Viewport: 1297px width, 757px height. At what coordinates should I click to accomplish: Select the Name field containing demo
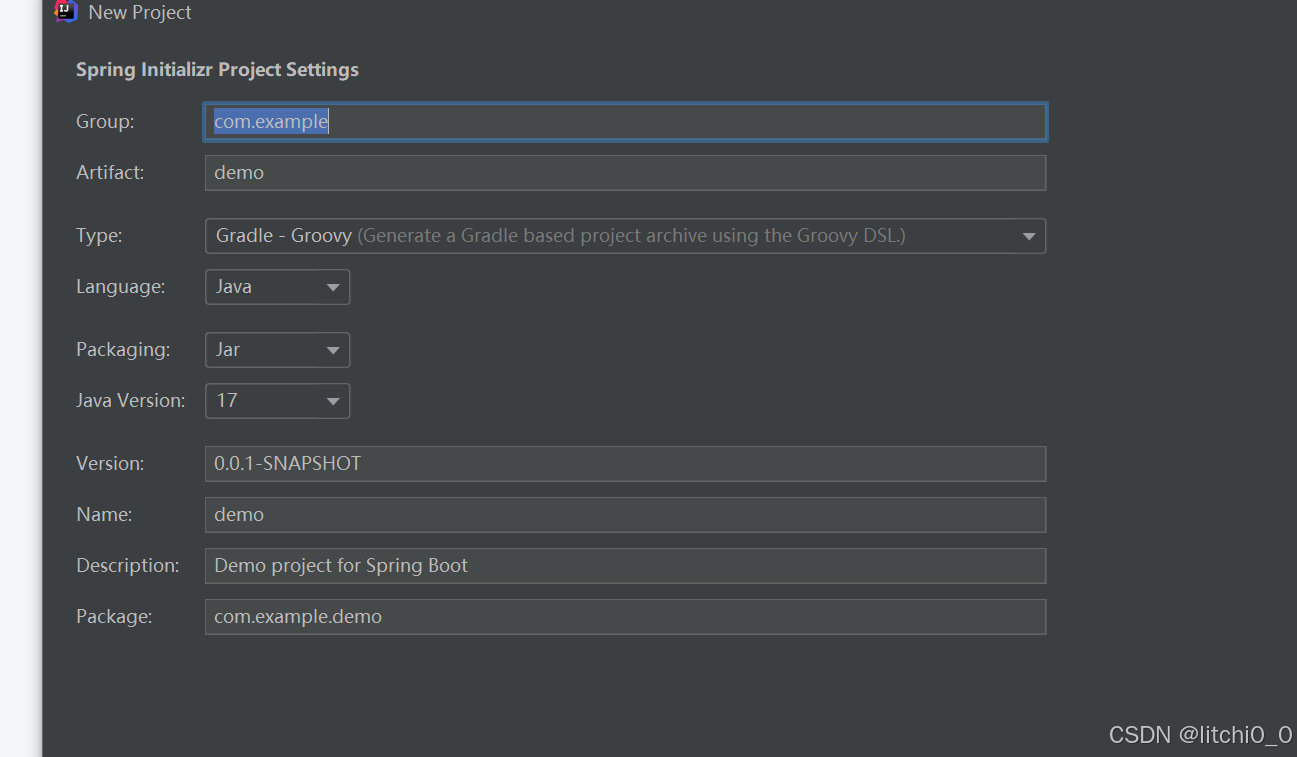(625, 515)
